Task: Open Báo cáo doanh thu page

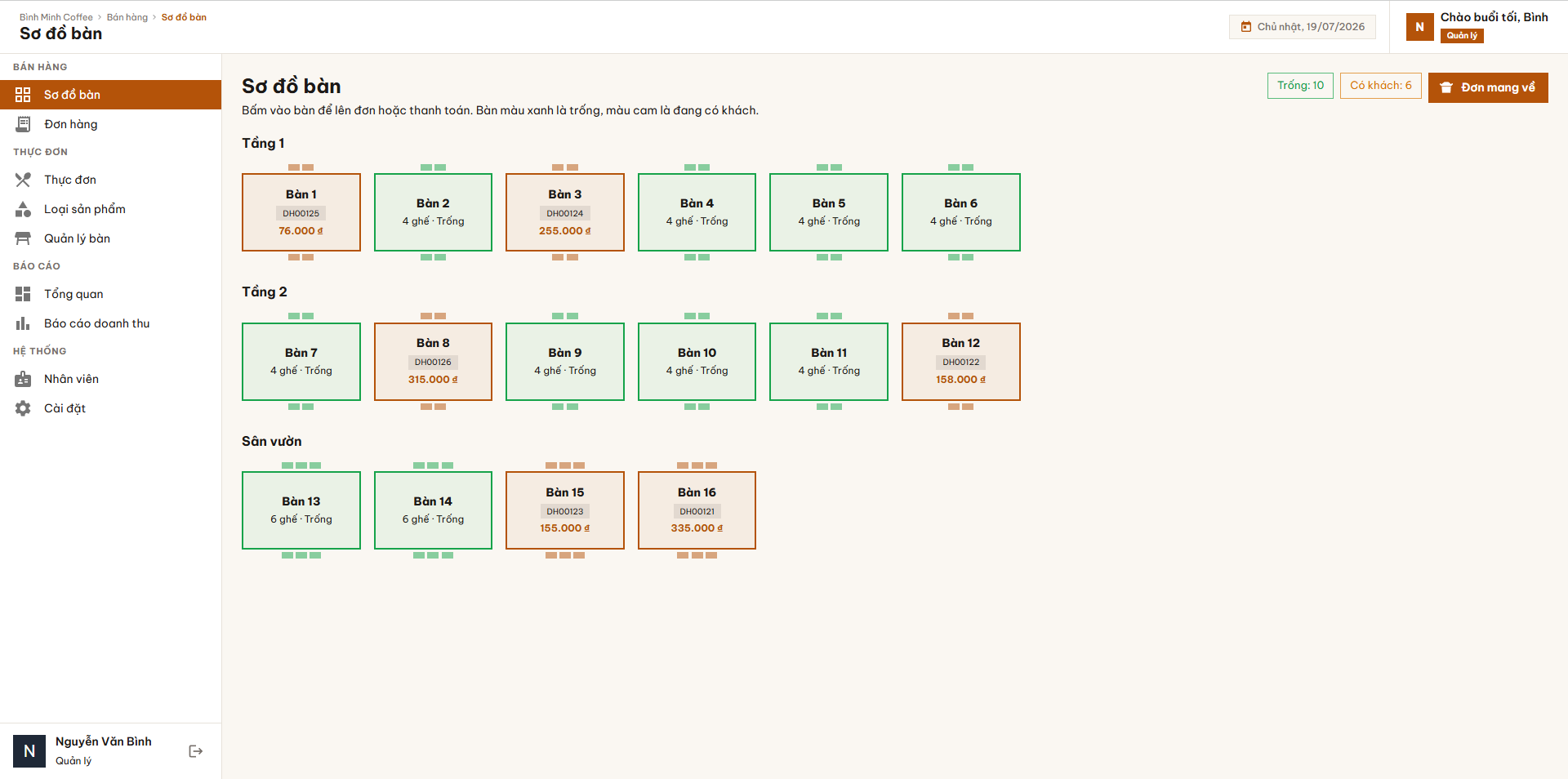Action: (x=110, y=323)
